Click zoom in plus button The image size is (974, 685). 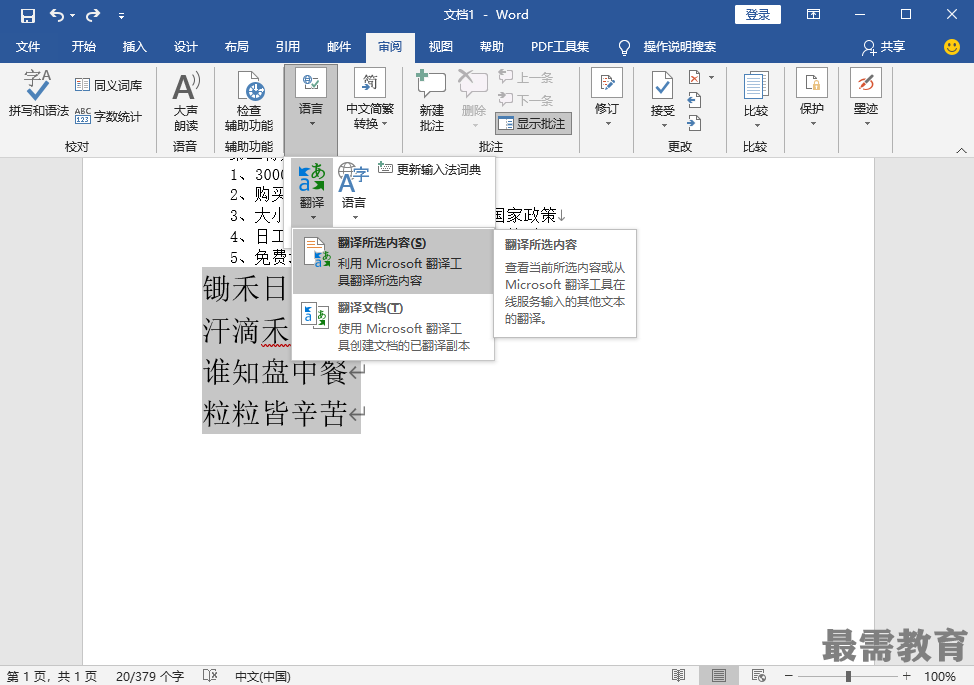coord(906,676)
